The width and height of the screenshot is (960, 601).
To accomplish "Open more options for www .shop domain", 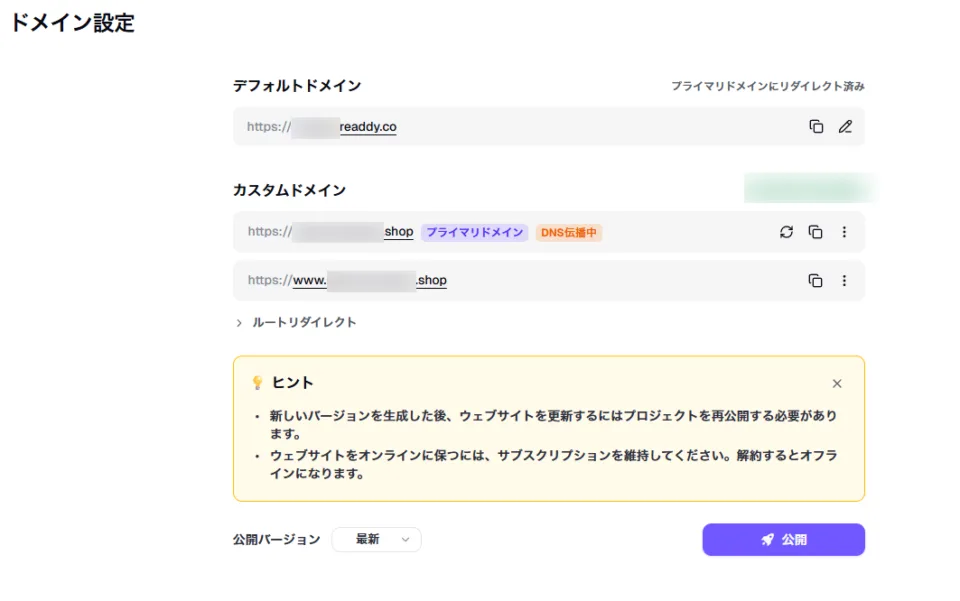I will (x=844, y=280).
